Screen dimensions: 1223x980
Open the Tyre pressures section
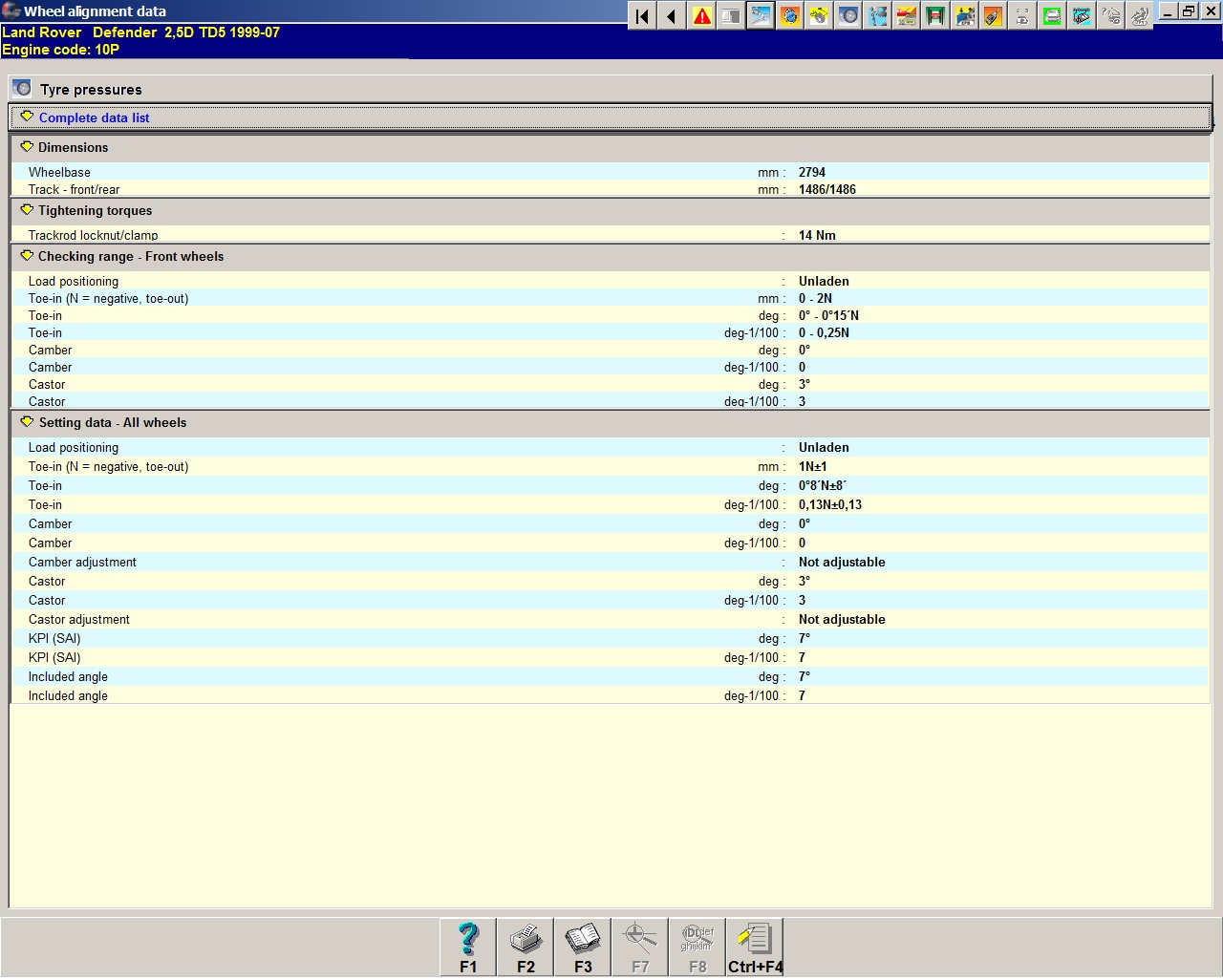[90, 90]
